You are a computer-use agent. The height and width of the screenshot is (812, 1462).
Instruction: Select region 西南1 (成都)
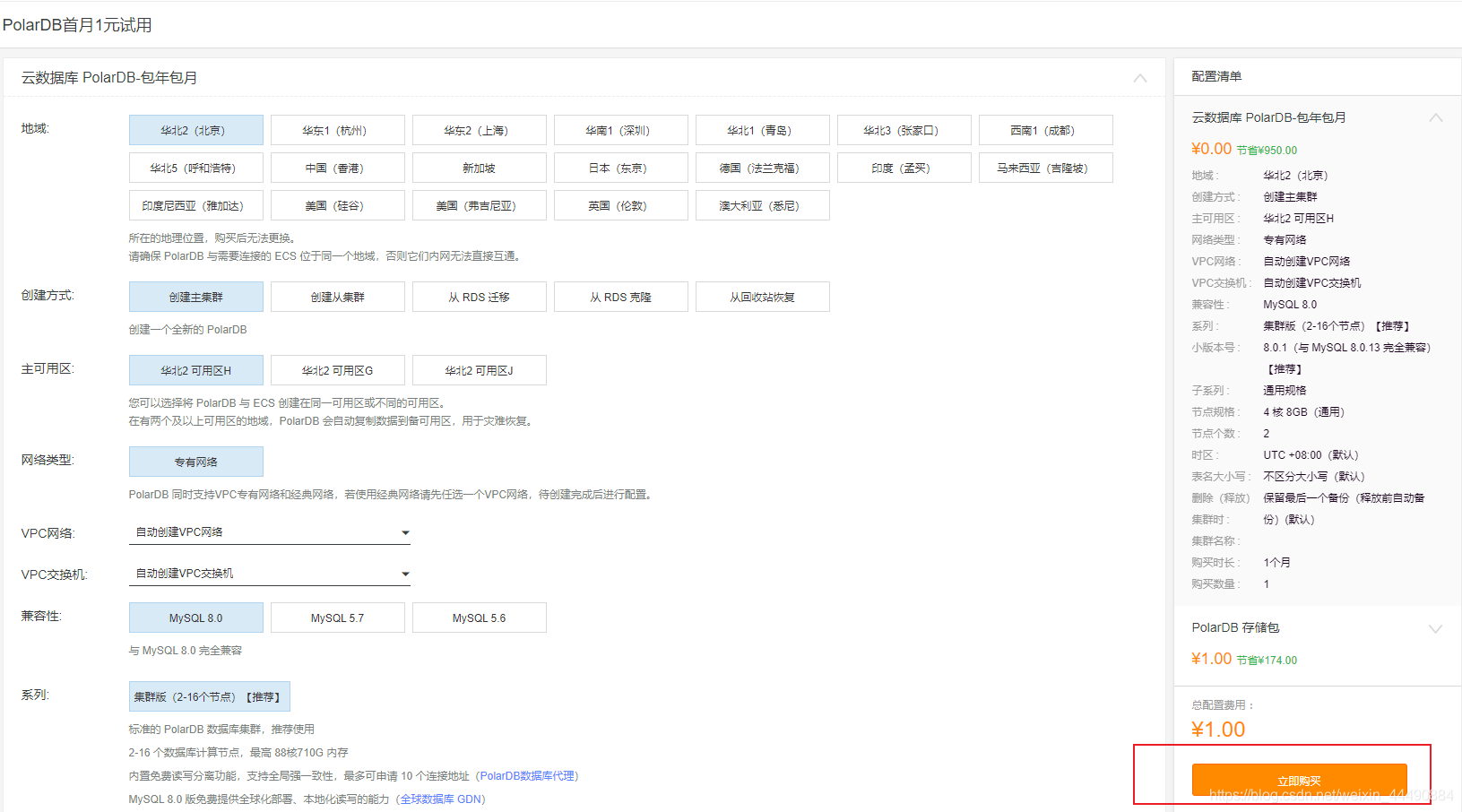click(1045, 130)
